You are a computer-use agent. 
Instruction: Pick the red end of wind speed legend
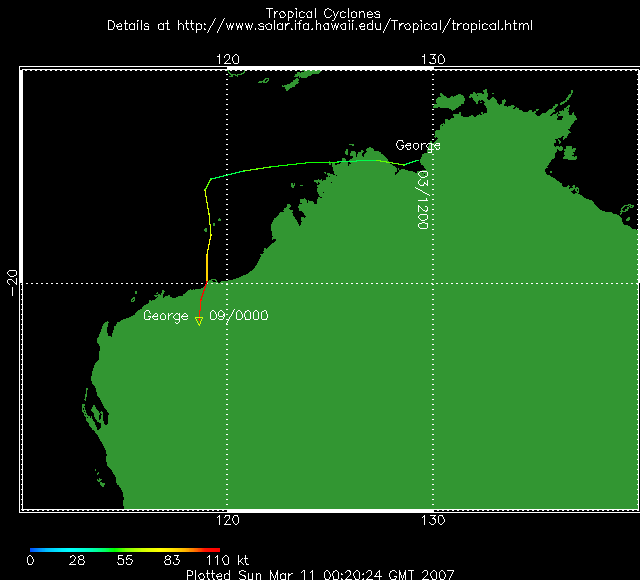coord(214,550)
